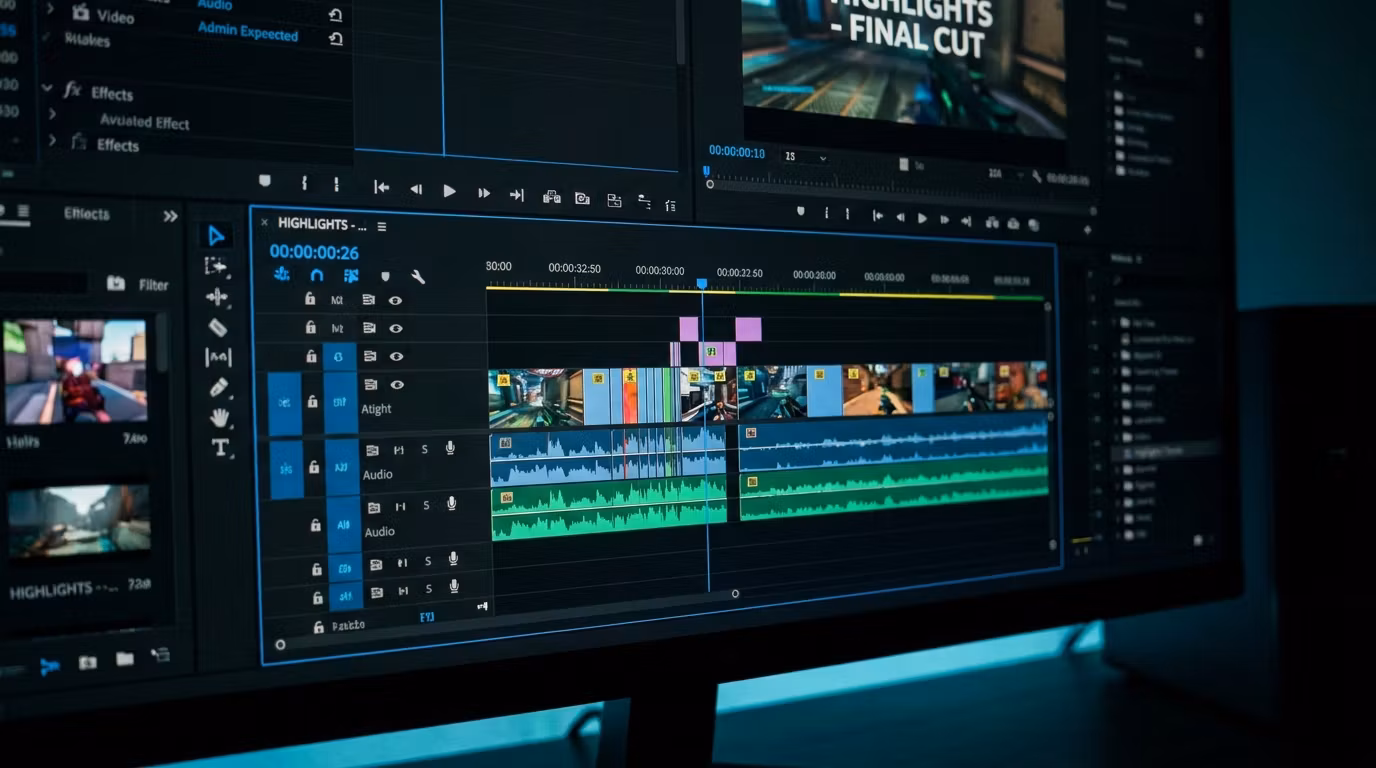Play the program monitor sequence
The height and width of the screenshot is (768, 1376).
(x=922, y=218)
